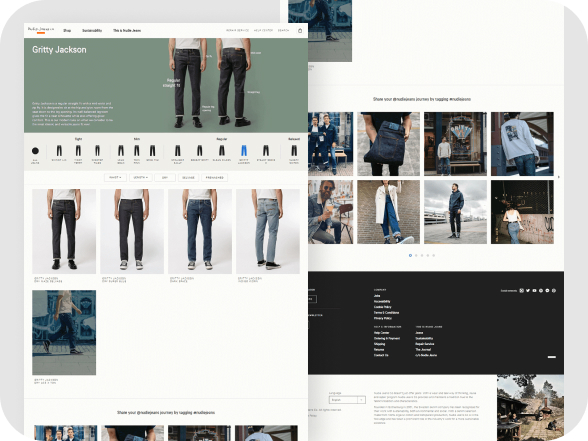The width and height of the screenshot is (588, 441).
Task: Click the Gritty Jackson heading
Action: (x=59, y=50)
